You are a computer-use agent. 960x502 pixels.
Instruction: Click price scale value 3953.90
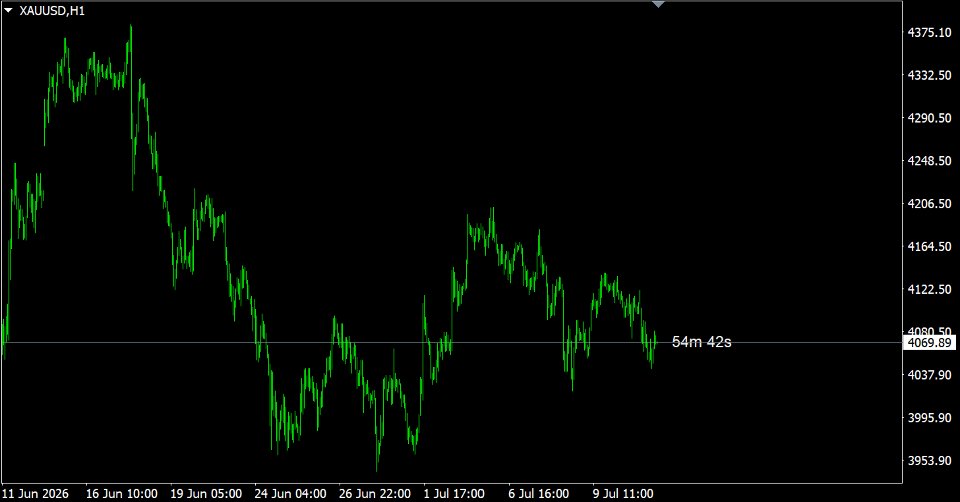coord(929,460)
